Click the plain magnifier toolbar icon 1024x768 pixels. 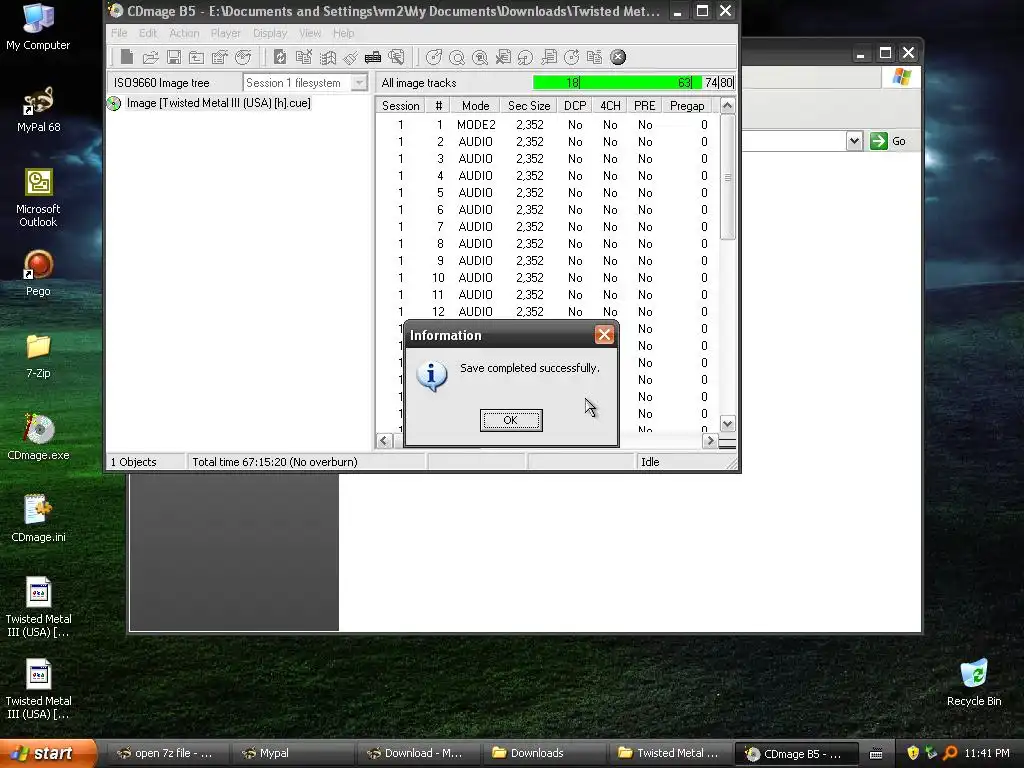coord(457,57)
